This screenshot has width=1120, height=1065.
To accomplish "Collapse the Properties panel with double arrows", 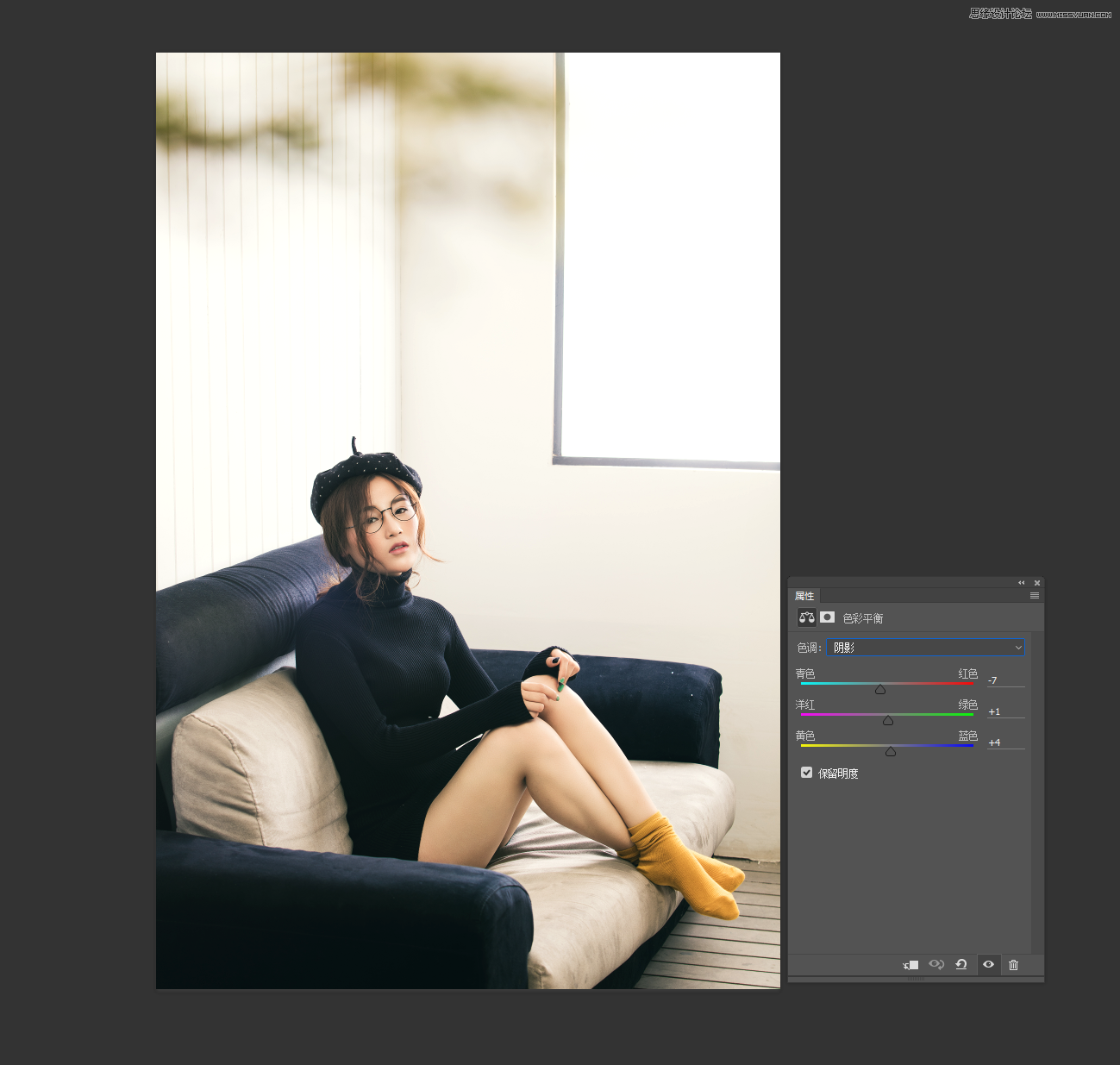I will tap(1022, 583).
